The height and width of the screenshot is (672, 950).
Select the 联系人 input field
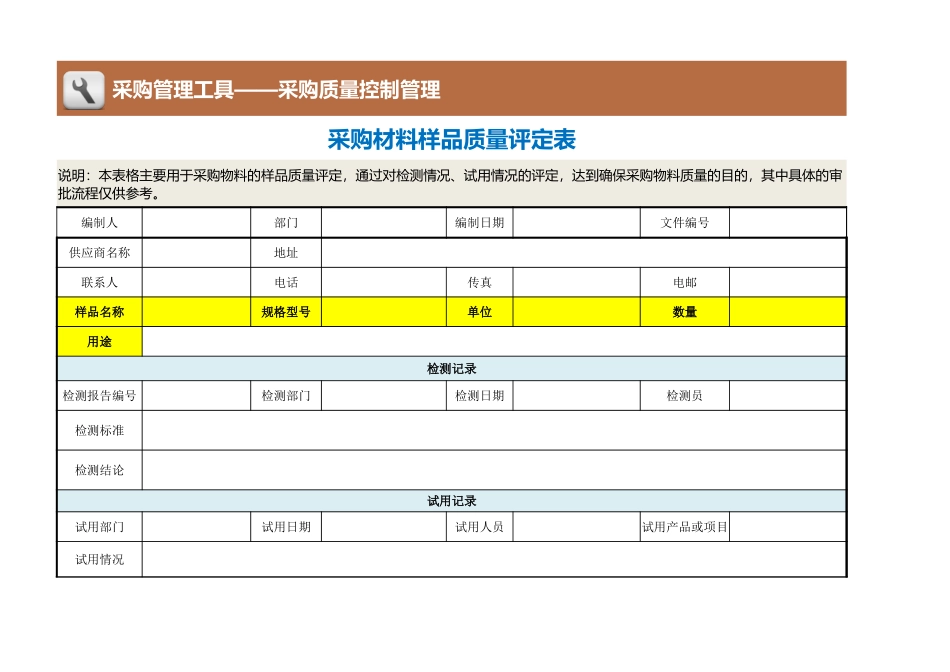click(194, 283)
